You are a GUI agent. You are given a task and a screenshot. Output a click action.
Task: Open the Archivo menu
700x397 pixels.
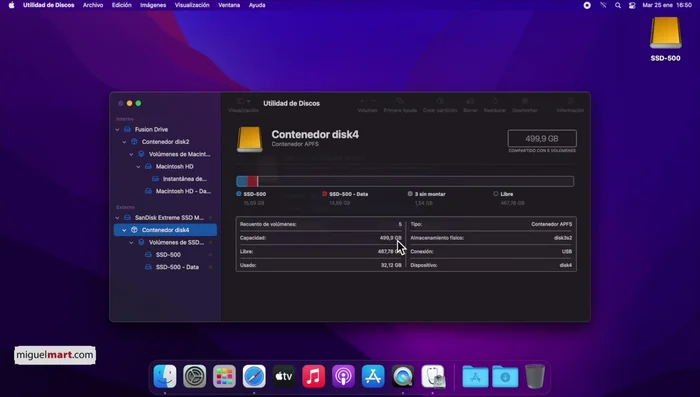[x=93, y=5]
